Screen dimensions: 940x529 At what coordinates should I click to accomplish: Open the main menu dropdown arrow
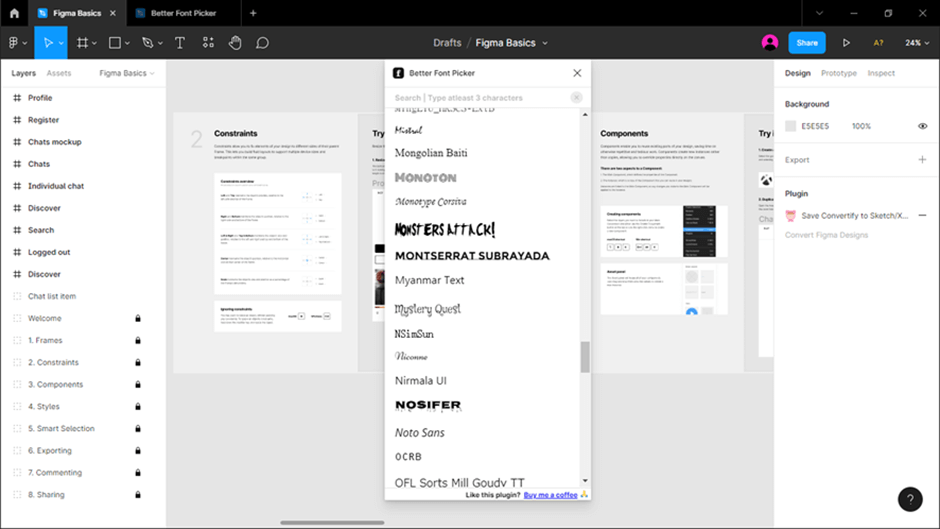click(25, 43)
